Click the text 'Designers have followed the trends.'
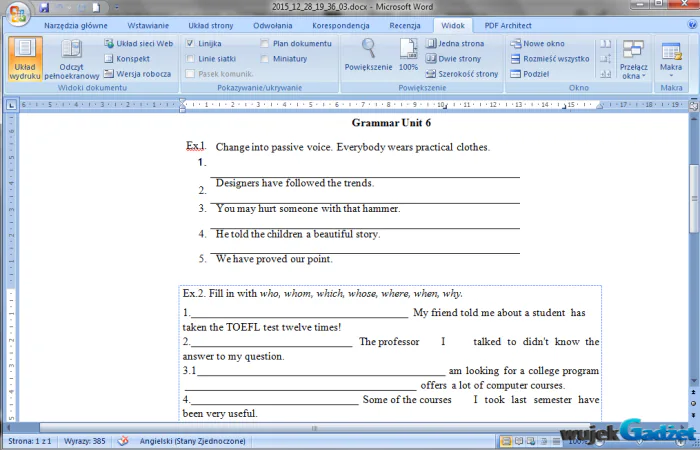Screen dimensions: 700x450 (x=295, y=183)
